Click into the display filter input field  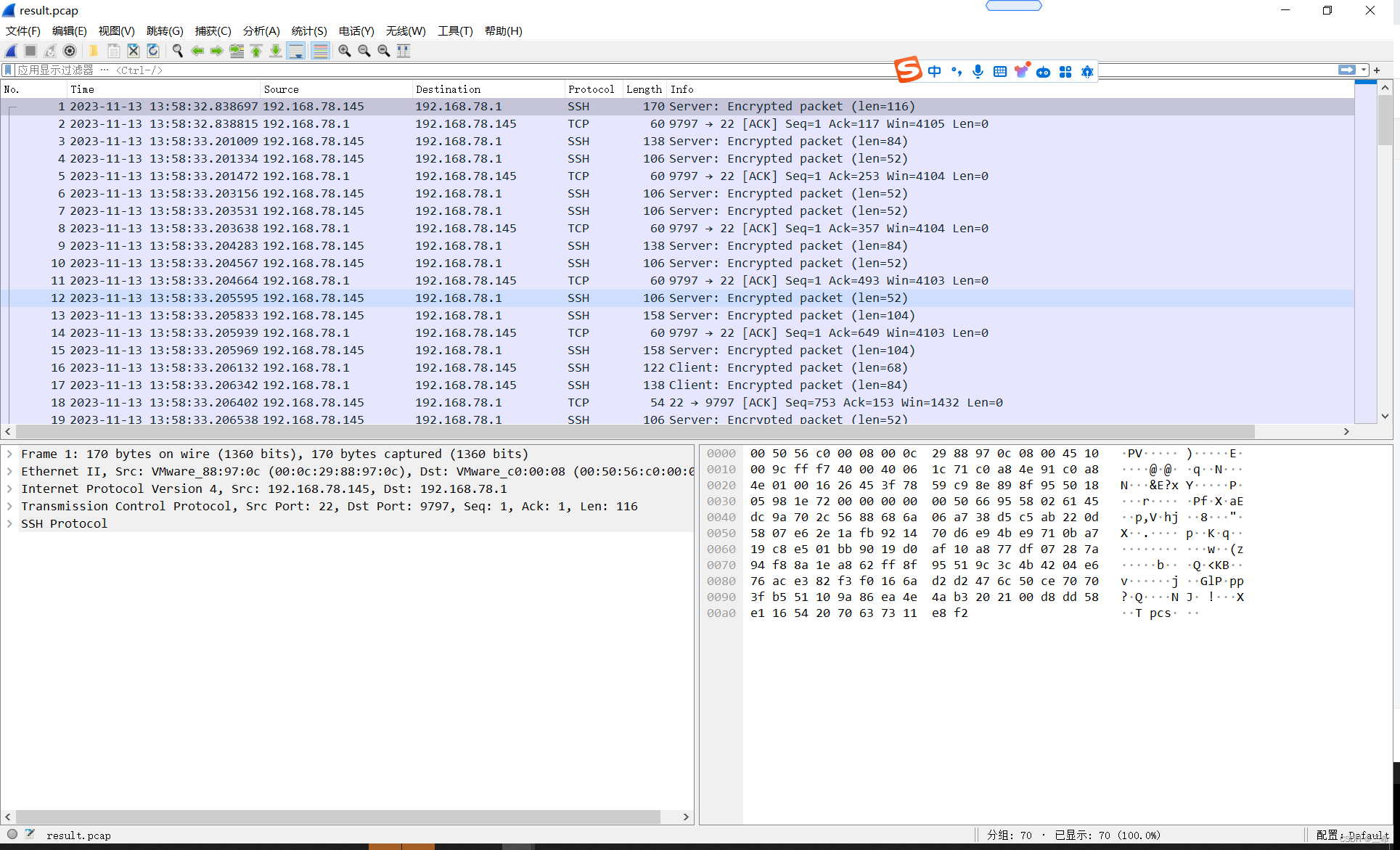click(435, 70)
